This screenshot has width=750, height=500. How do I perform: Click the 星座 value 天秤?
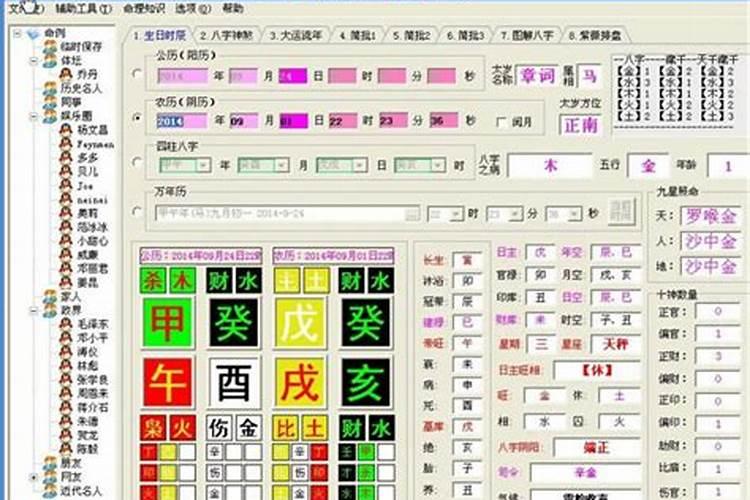[x=615, y=344]
